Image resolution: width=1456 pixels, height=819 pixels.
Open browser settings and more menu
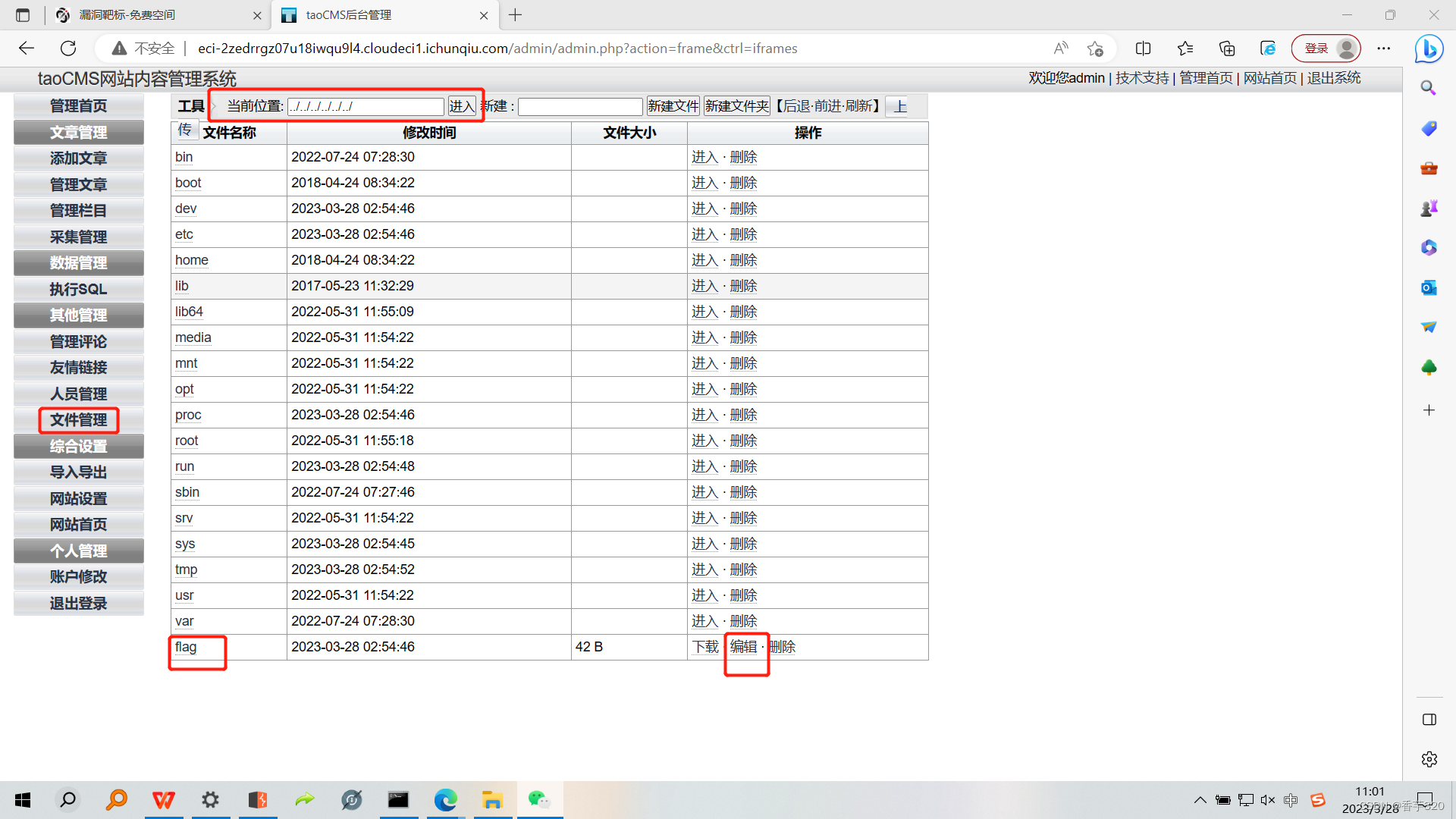tap(1384, 48)
